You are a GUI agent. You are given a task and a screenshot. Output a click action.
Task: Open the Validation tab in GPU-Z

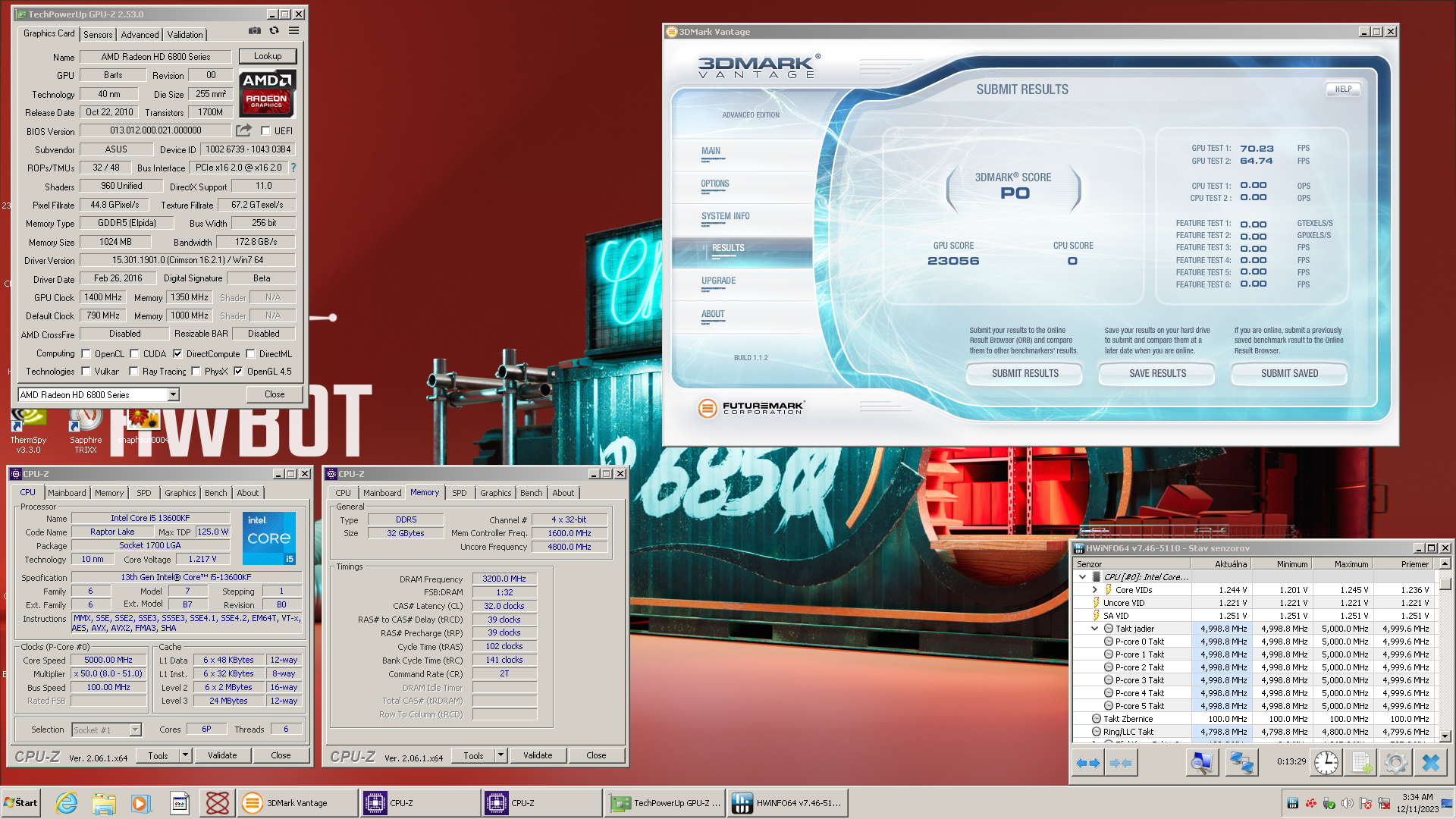[185, 34]
